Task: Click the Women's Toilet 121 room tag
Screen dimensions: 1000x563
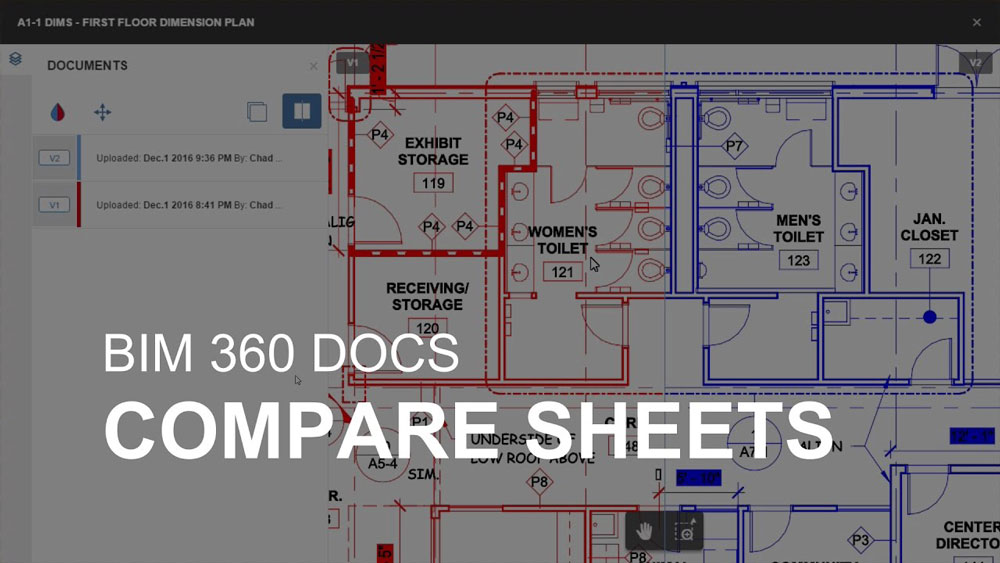Action: point(562,272)
